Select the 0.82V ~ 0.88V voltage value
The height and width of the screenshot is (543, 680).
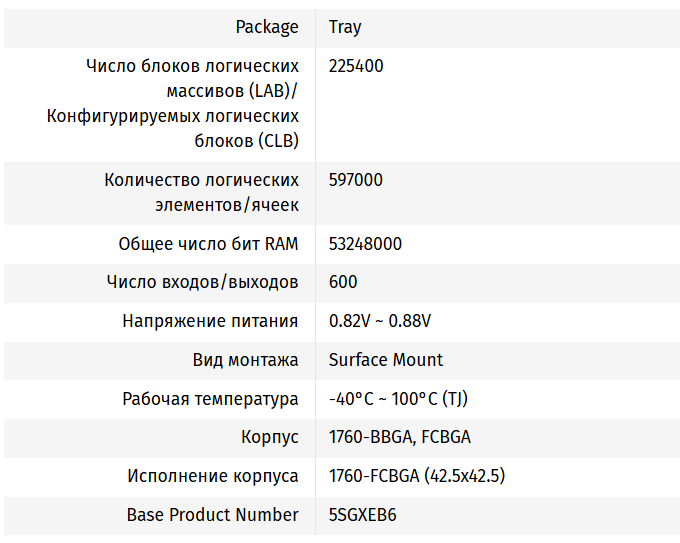coord(380,321)
